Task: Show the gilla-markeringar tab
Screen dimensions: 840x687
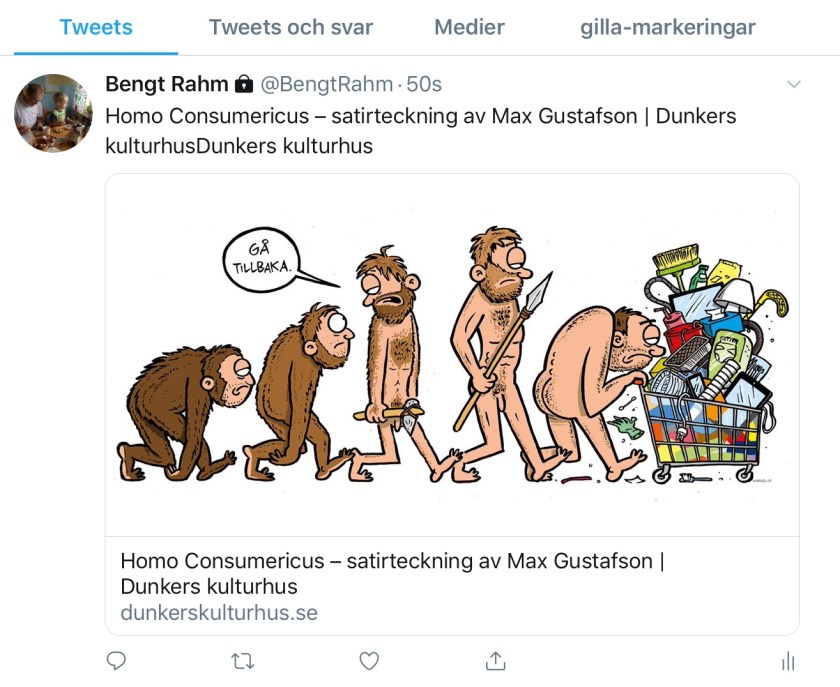Action: pos(668,28)
